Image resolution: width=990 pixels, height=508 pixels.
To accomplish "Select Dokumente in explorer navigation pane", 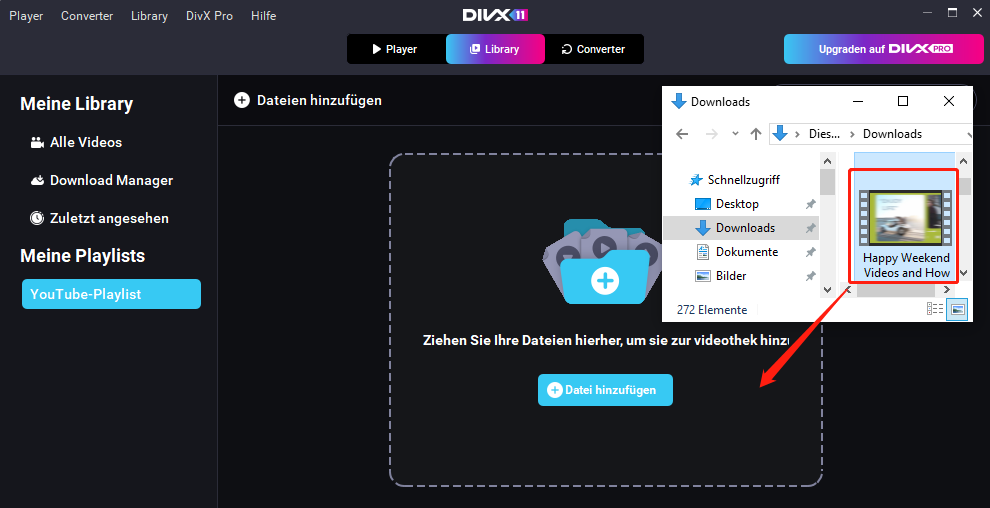I will tap(746, 252).
